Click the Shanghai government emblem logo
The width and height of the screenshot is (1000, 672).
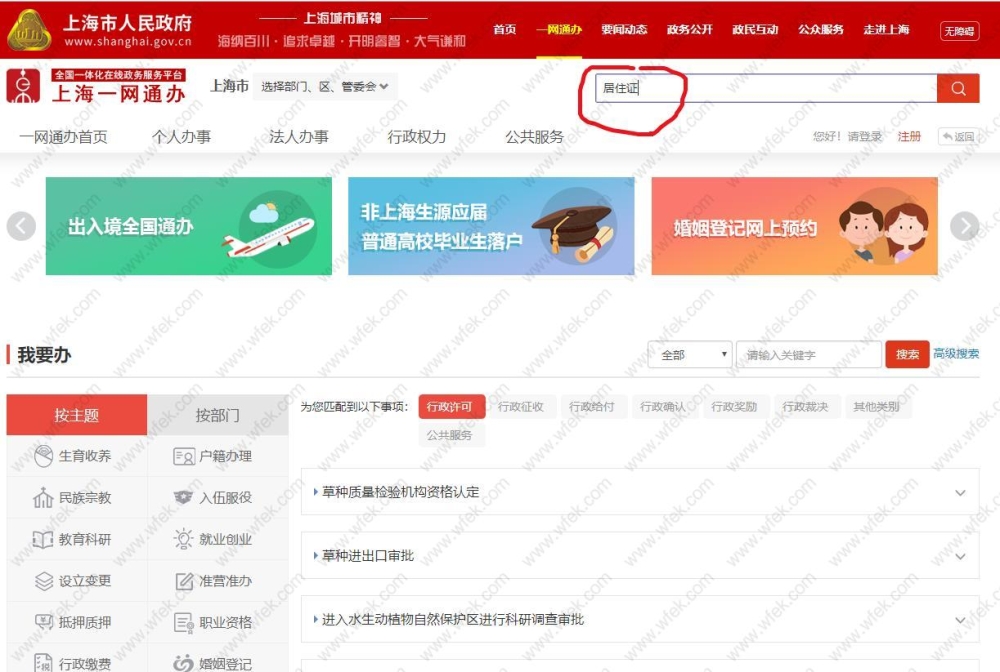[29, 30]
